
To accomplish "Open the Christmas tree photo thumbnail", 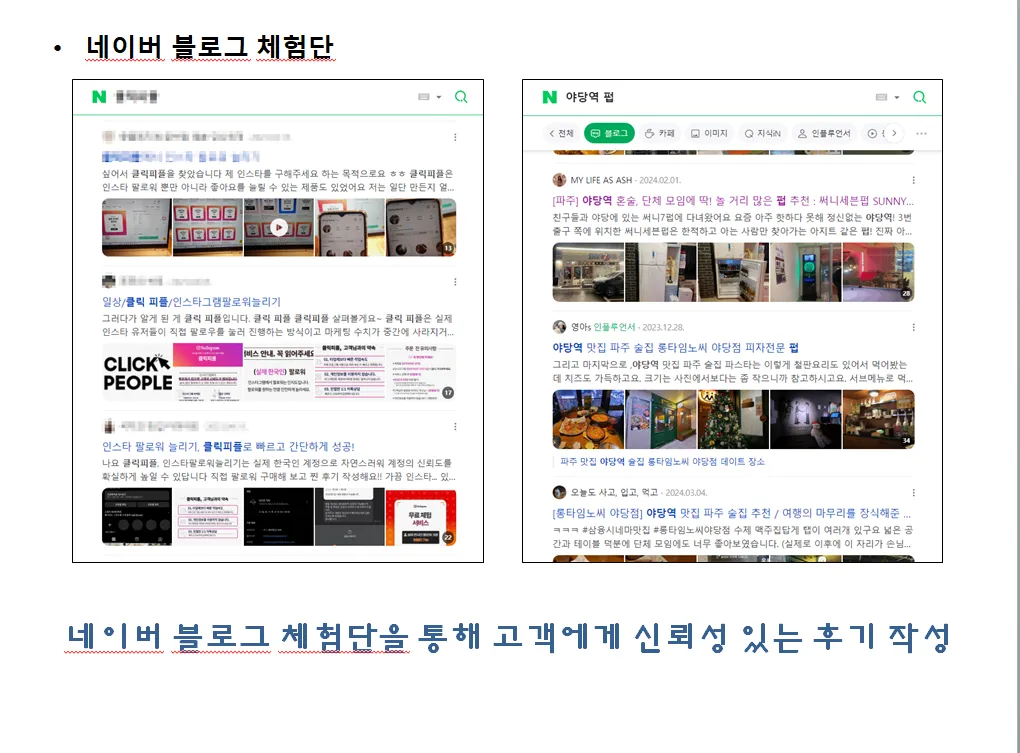I will pyautogui.click(x=733, y=419).
